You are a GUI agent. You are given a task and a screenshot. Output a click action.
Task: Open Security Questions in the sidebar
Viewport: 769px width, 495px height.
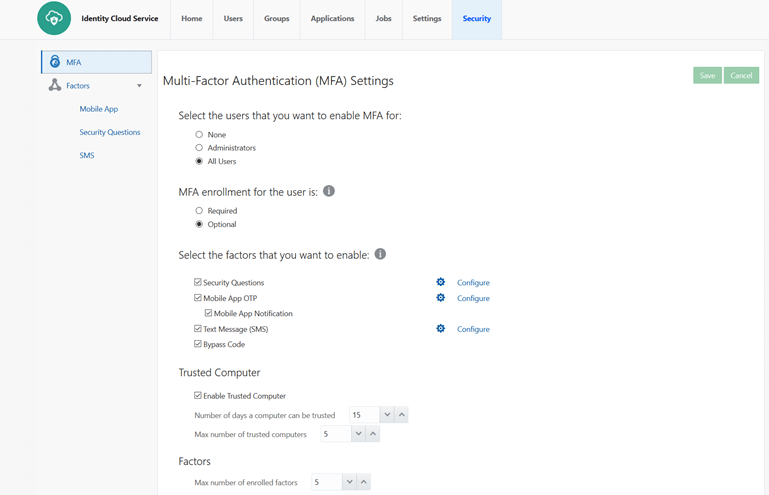coord(110,132)
